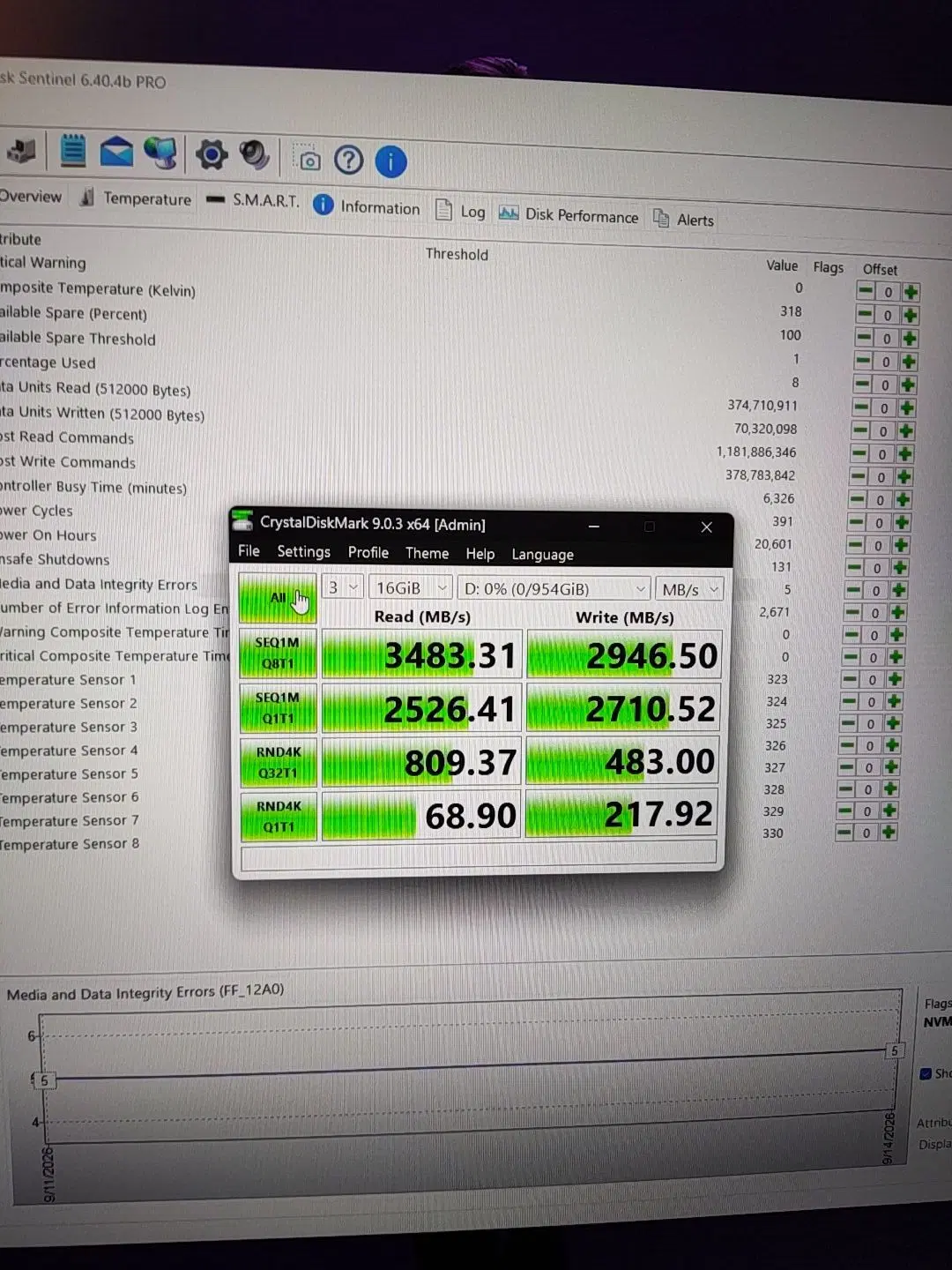Open File menu in CrystalDiskMark
This screenshot has height=1270, width=952.
pos(249,551)
